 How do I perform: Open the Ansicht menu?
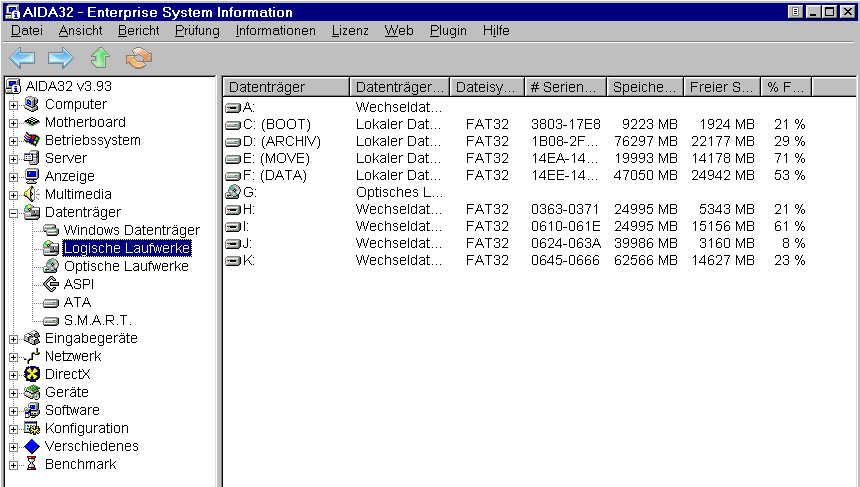[80, 31]
